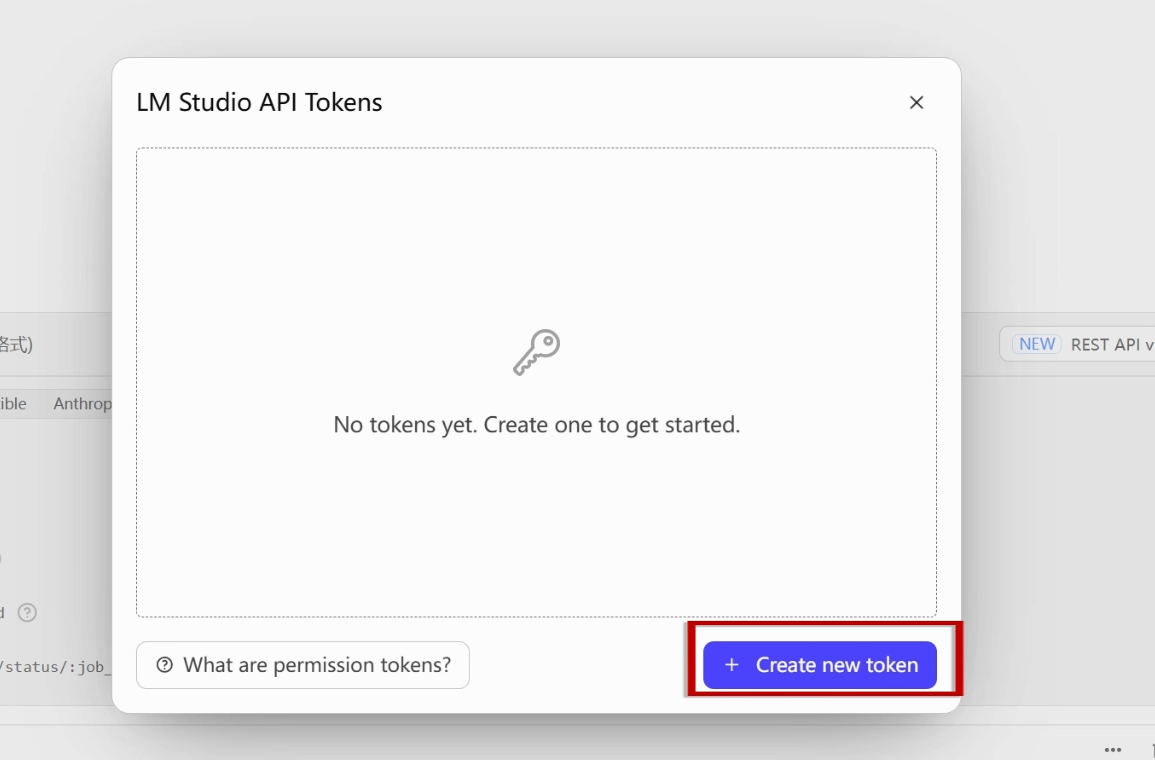
Task: Open the REST API v label on the right
Action: point(1112,345)
